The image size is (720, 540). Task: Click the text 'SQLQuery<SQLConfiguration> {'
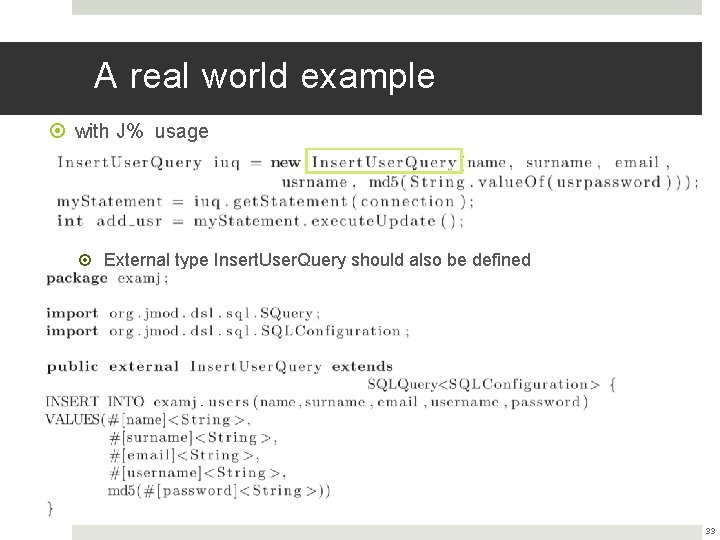(491, 384)
